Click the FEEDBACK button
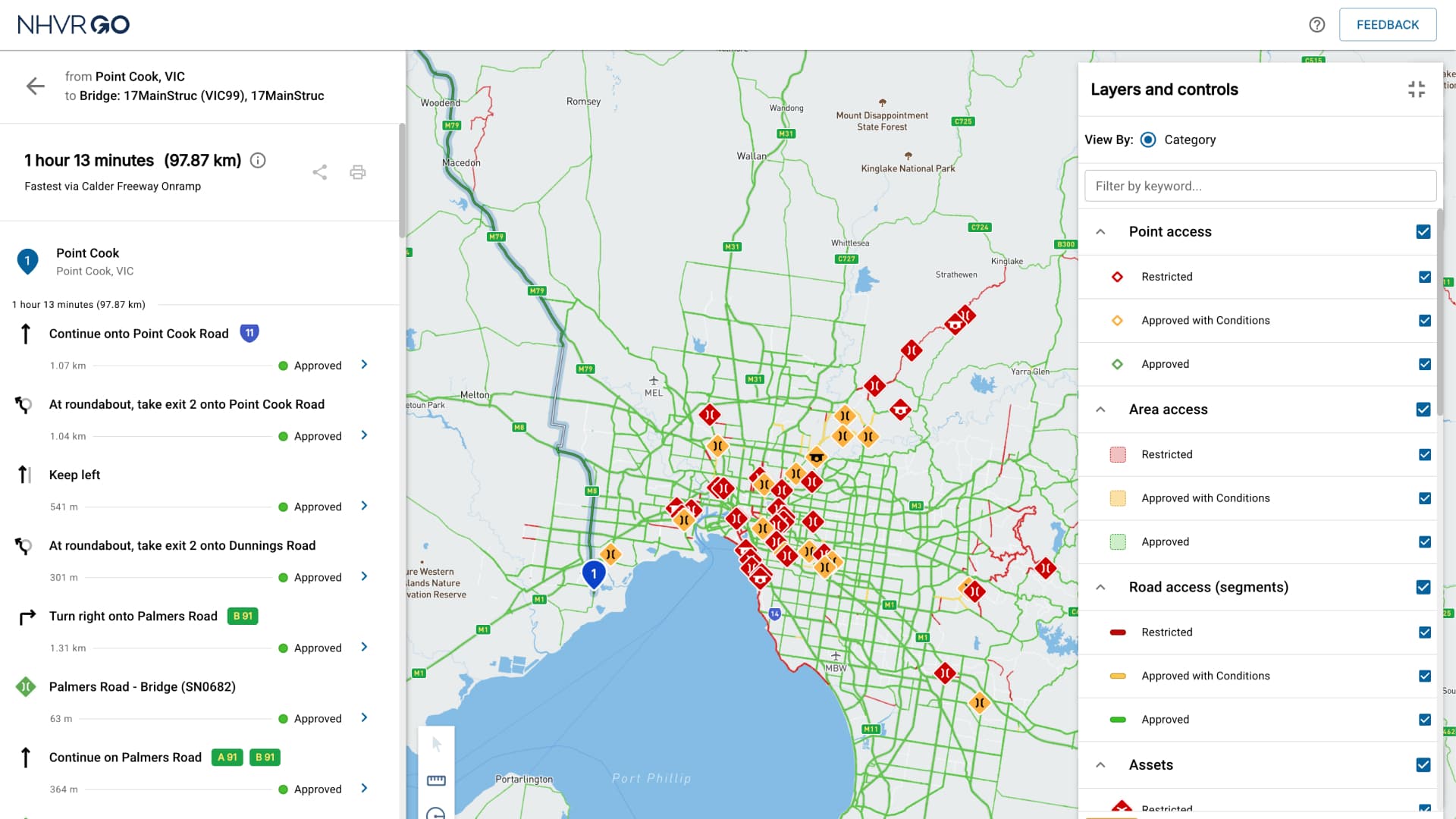The height and width of the screenshot is (819, 1456). pyautogui.click(x=1387, y=25)
